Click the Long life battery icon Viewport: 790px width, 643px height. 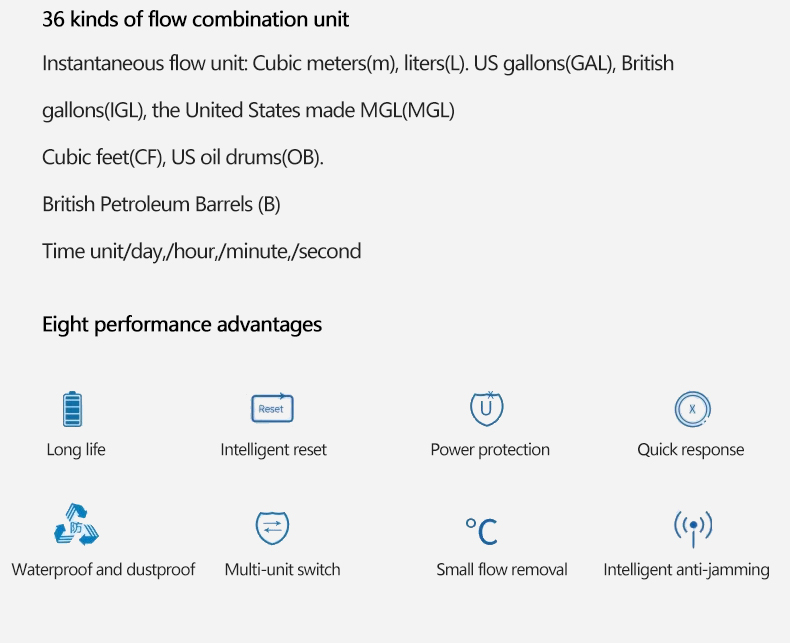[x=72, y=409]
